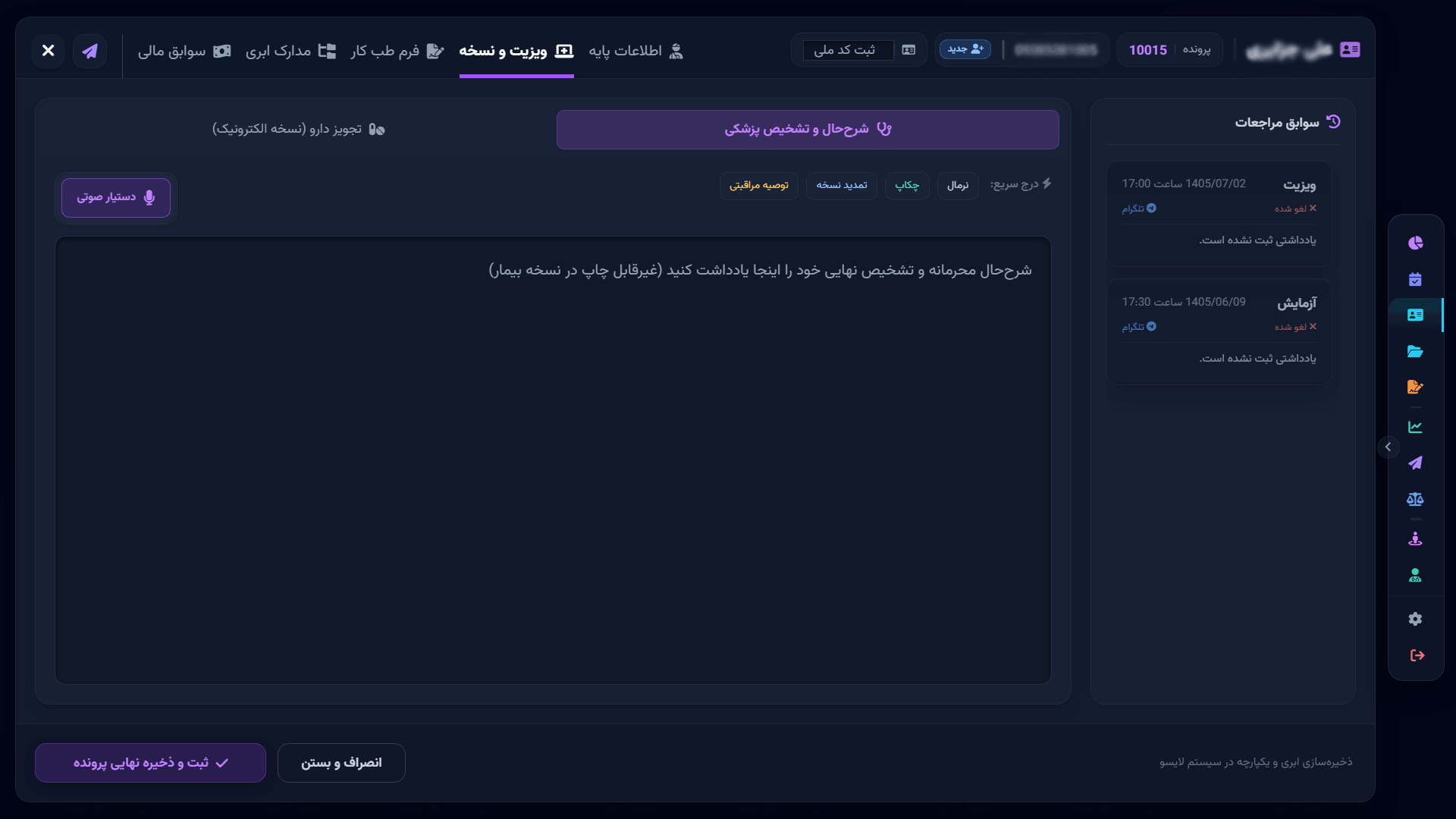1456x819 pixels.
Task: Select the ویزیت و نسخه tab
Action: coord(516,51)
